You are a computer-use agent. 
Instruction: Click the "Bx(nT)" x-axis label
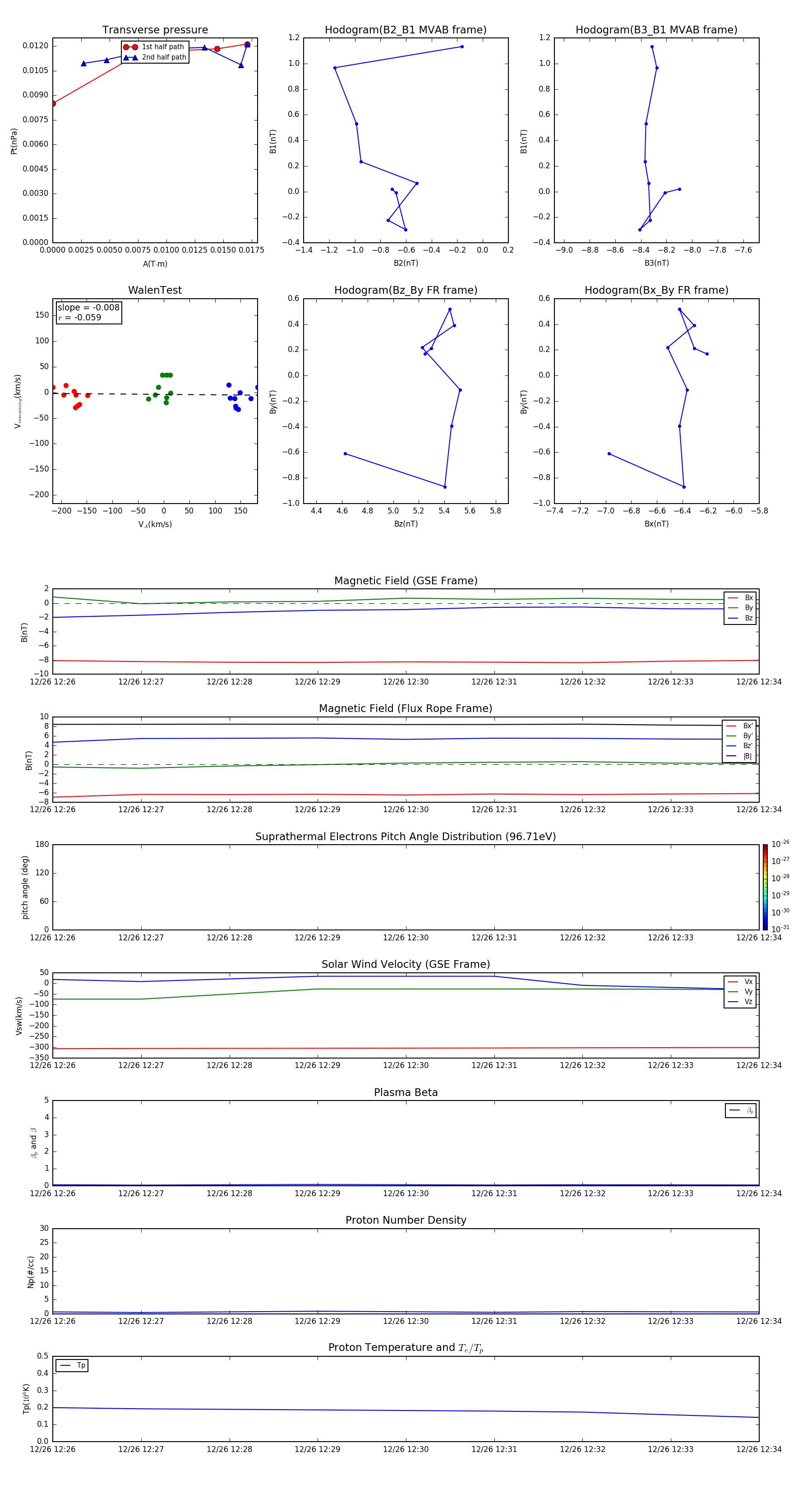click(656, 524)
